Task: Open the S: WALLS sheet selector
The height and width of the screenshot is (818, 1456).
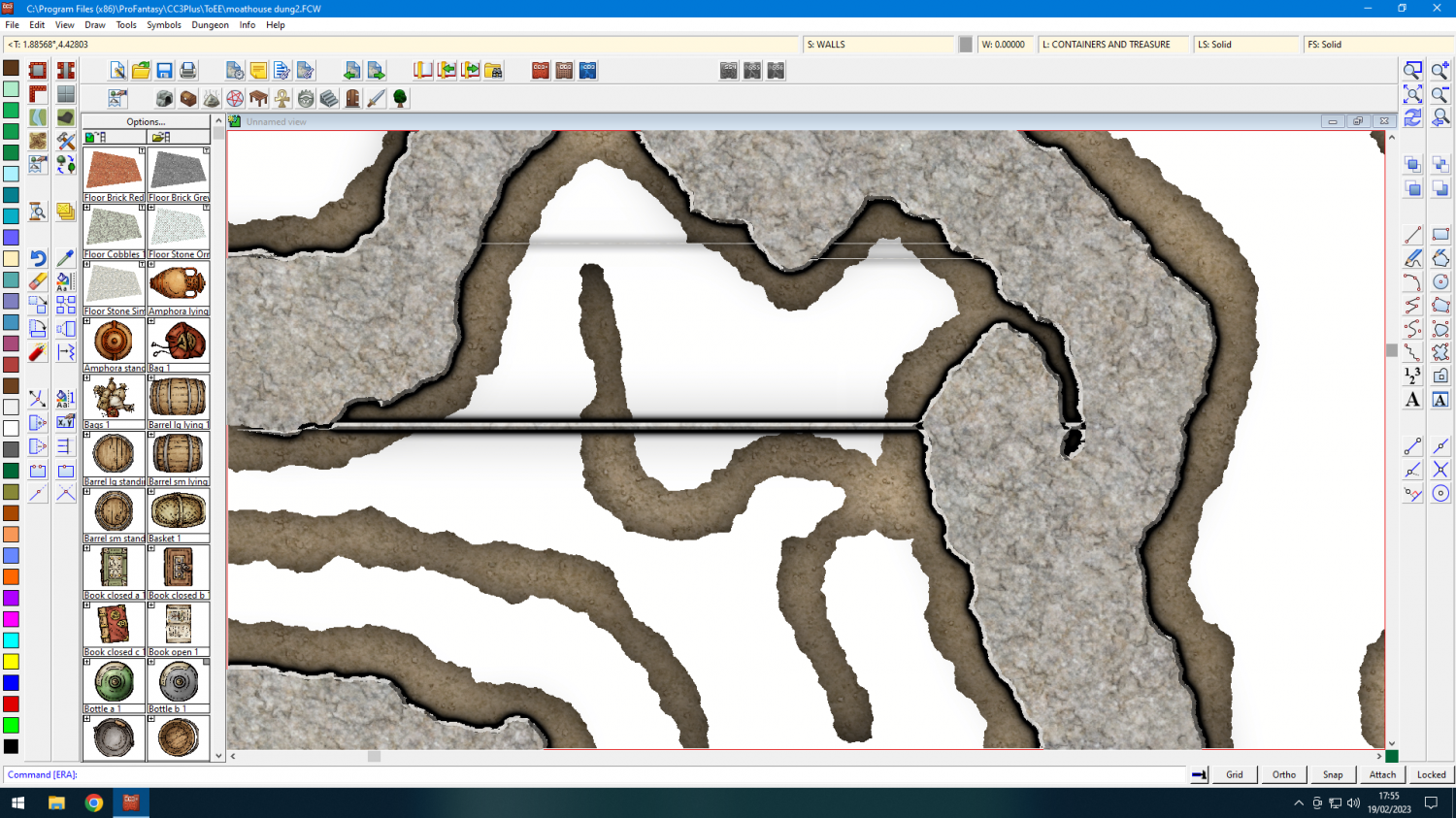Action: point(878,45)
